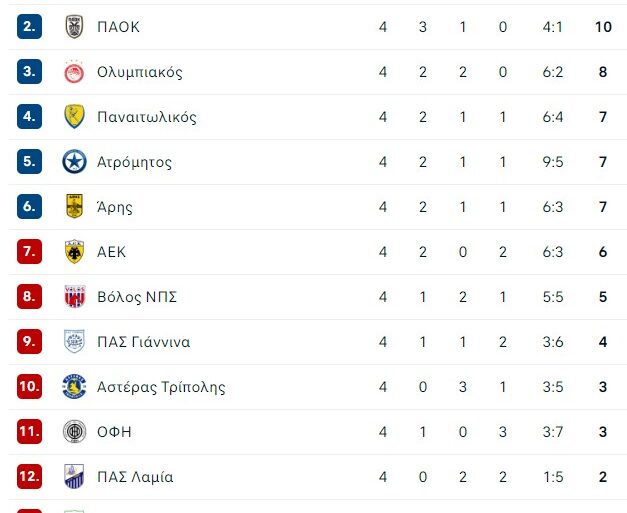Click the red position 12 badge
The width and height of the screenshot is (627, 513).
tap(29, 477)
